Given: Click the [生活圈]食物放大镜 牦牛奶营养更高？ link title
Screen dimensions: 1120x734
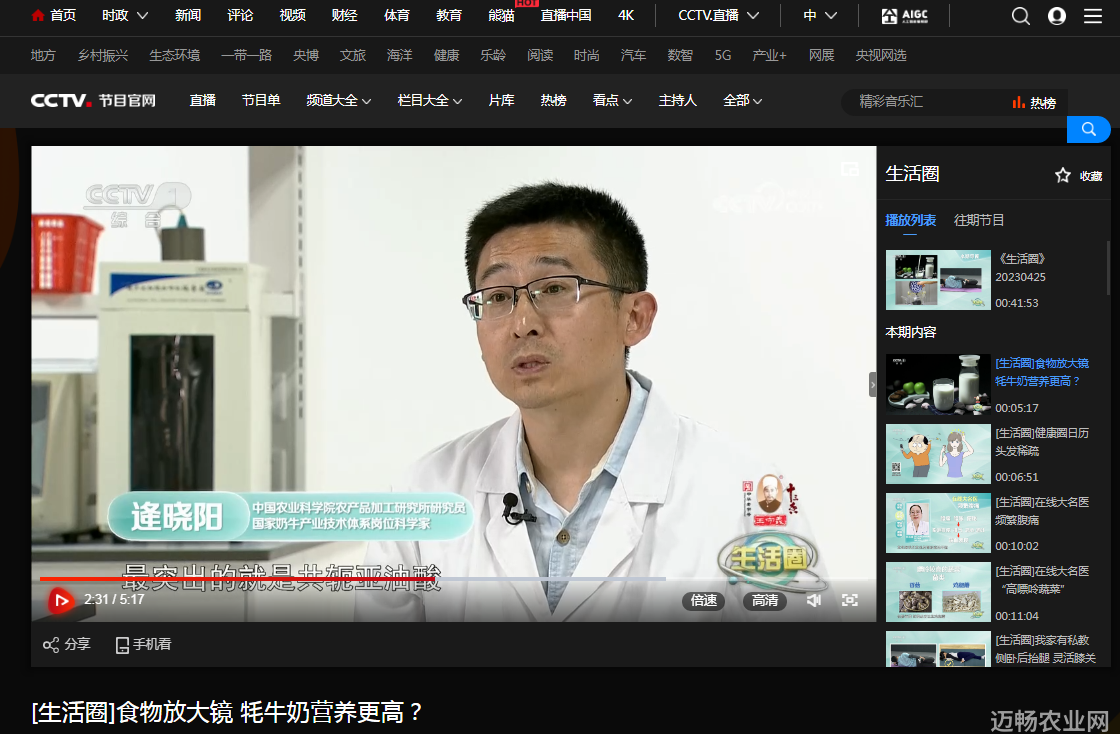Looking at the screenshot, I should [x=1042, y=373].
